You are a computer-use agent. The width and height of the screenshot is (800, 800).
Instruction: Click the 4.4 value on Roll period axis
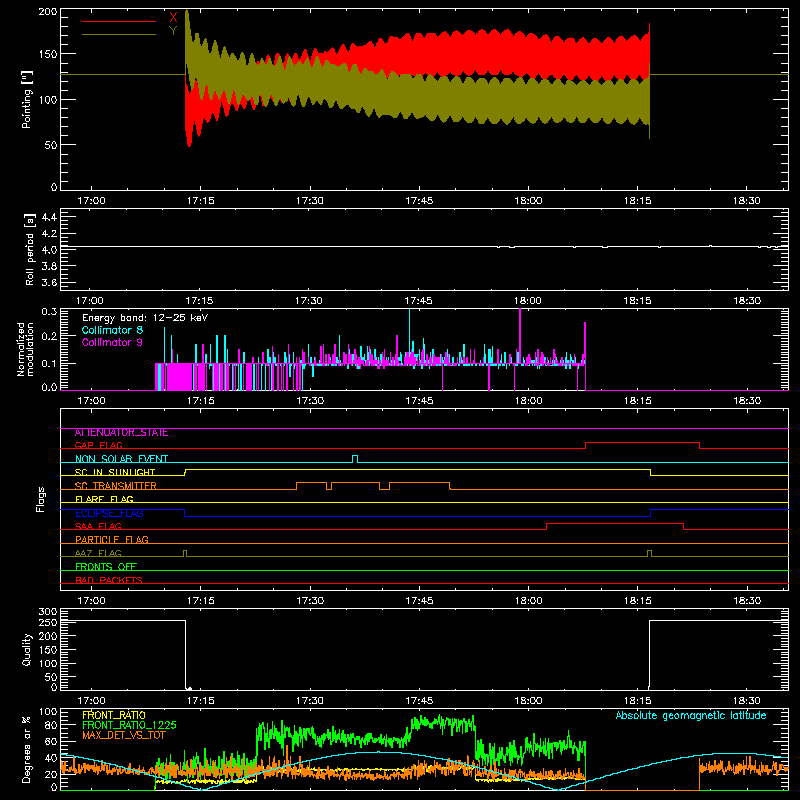click(49, 217)
